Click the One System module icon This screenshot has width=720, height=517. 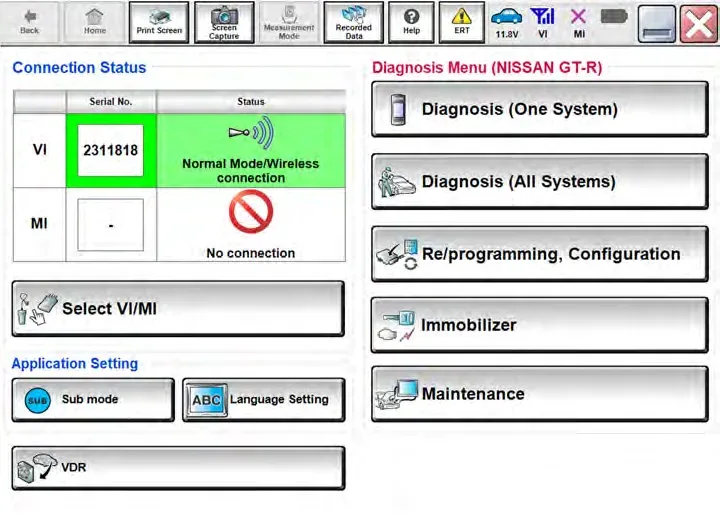point(398,109)
